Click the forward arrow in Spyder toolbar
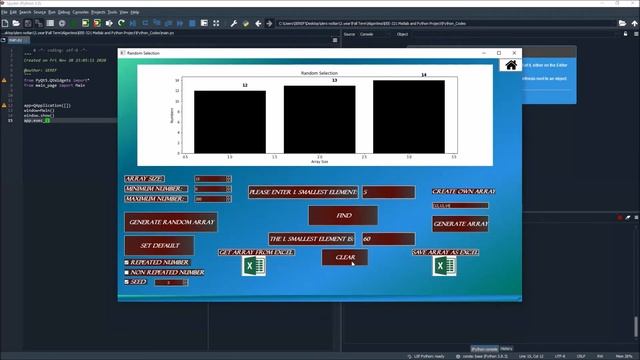Screen dimensions: 640x360 pyautogui.click(x=269, y=23)
